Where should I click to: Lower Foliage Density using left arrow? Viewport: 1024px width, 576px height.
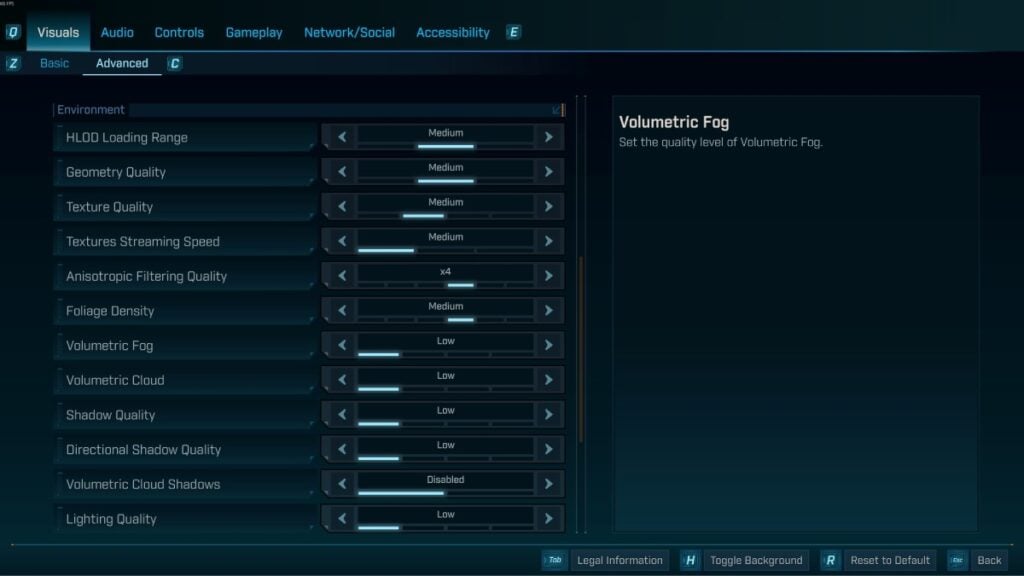342,311
